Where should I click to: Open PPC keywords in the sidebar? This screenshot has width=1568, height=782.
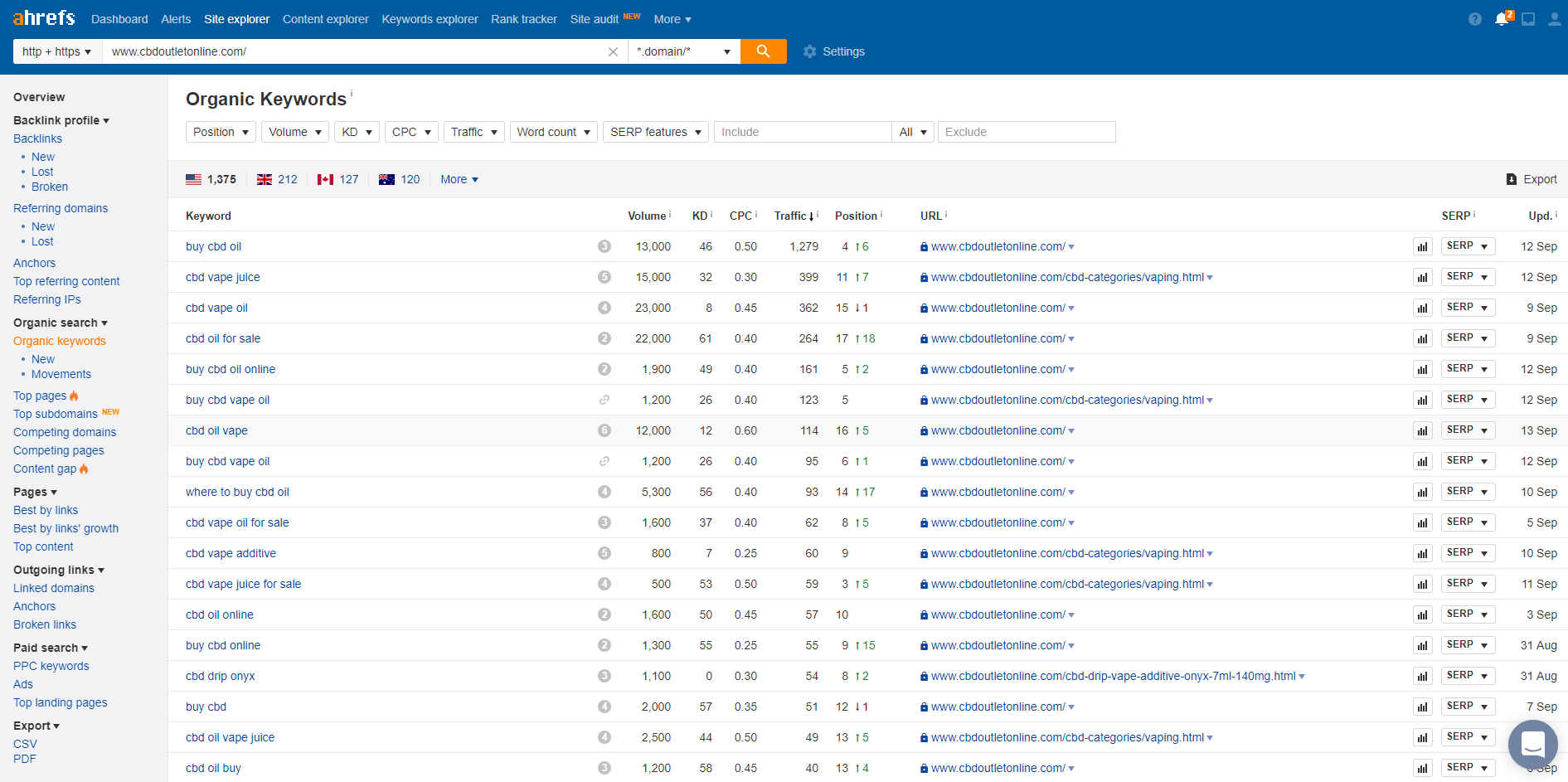51,666
